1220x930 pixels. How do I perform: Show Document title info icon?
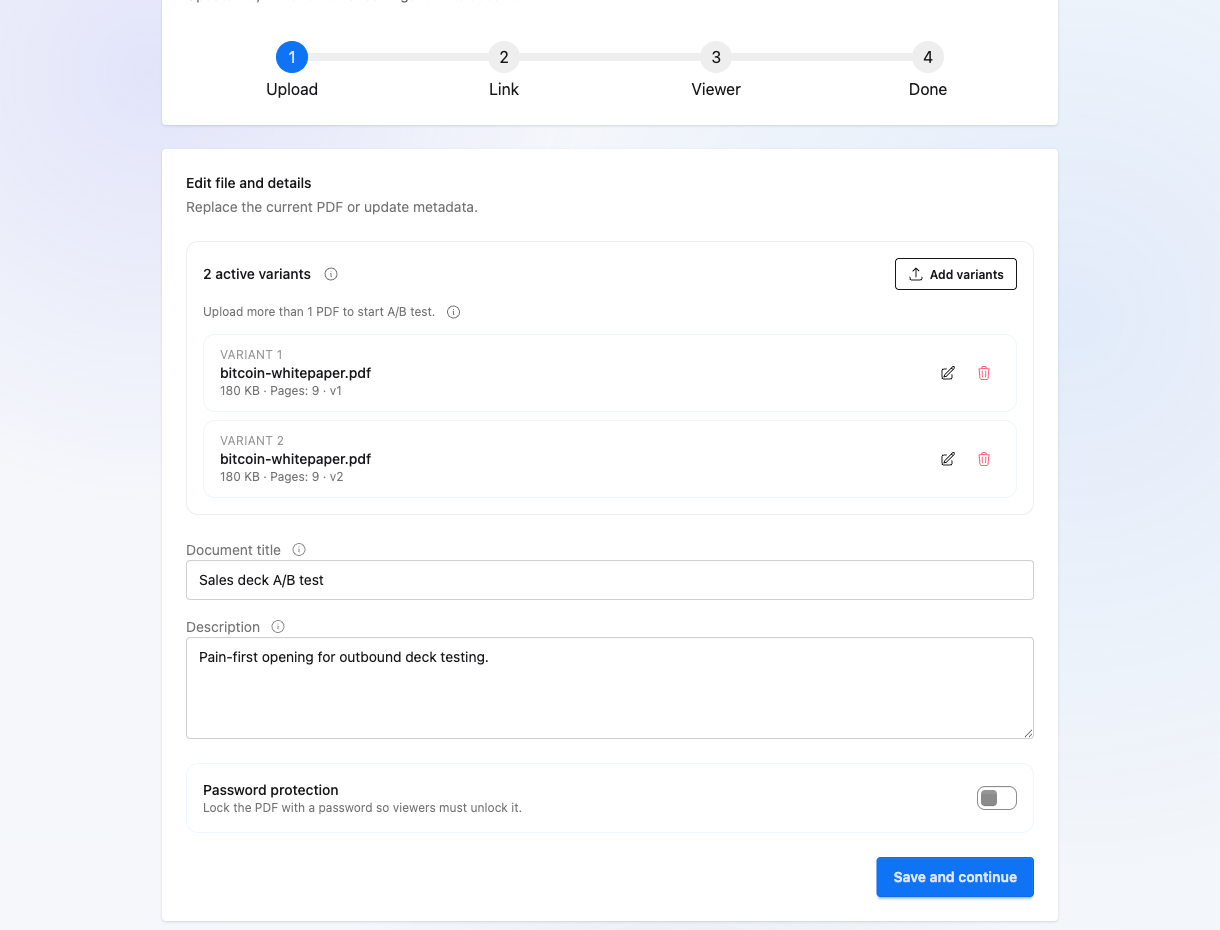tap(299, 550)
